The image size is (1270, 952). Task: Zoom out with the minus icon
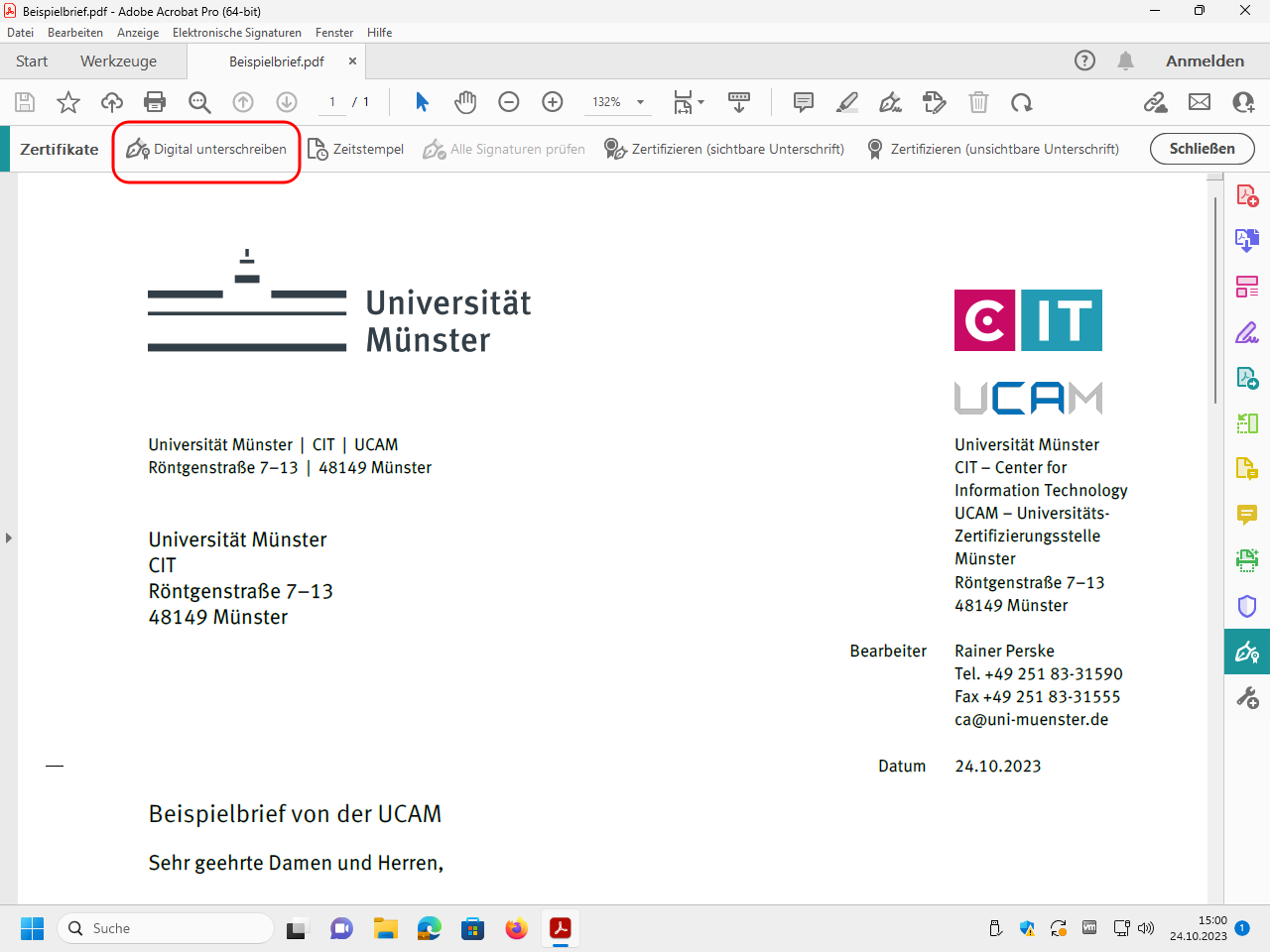tap(509, 102)
